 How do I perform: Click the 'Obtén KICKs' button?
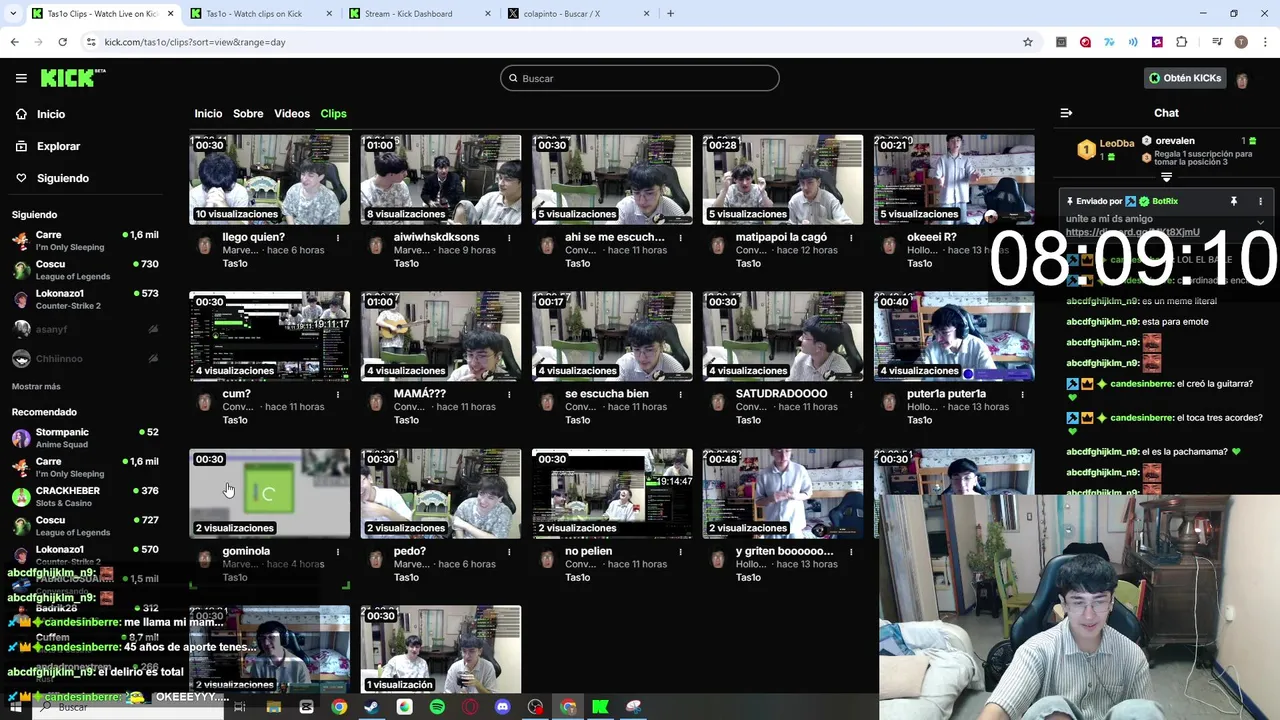tap(1185, 78)
